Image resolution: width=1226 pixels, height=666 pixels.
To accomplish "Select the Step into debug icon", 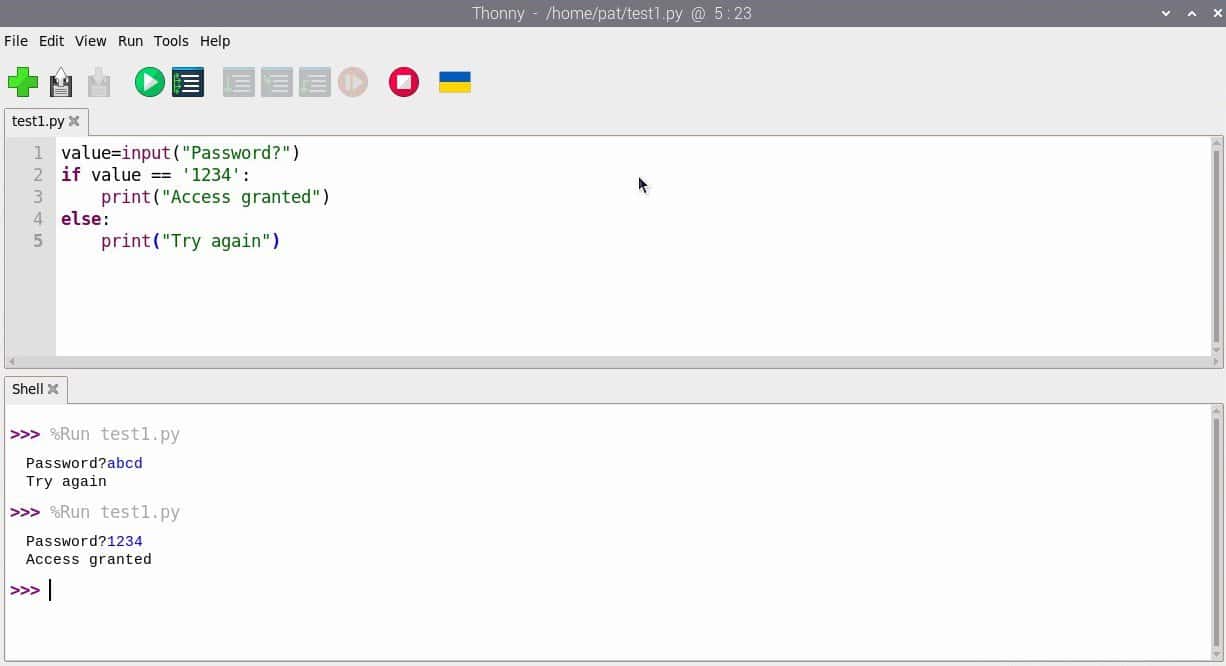I will coord(277,82).
